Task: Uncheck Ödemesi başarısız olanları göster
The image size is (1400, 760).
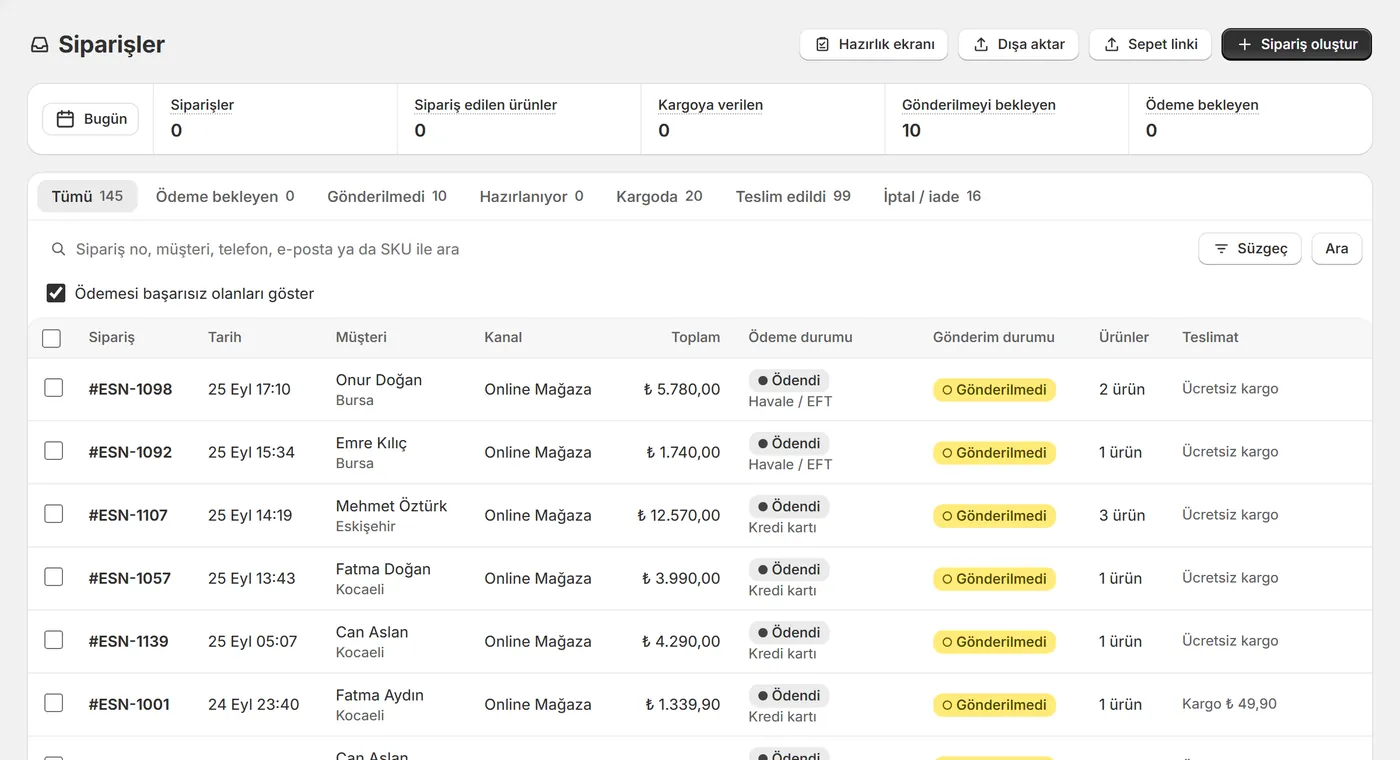Action: click(x=56, y=293)
